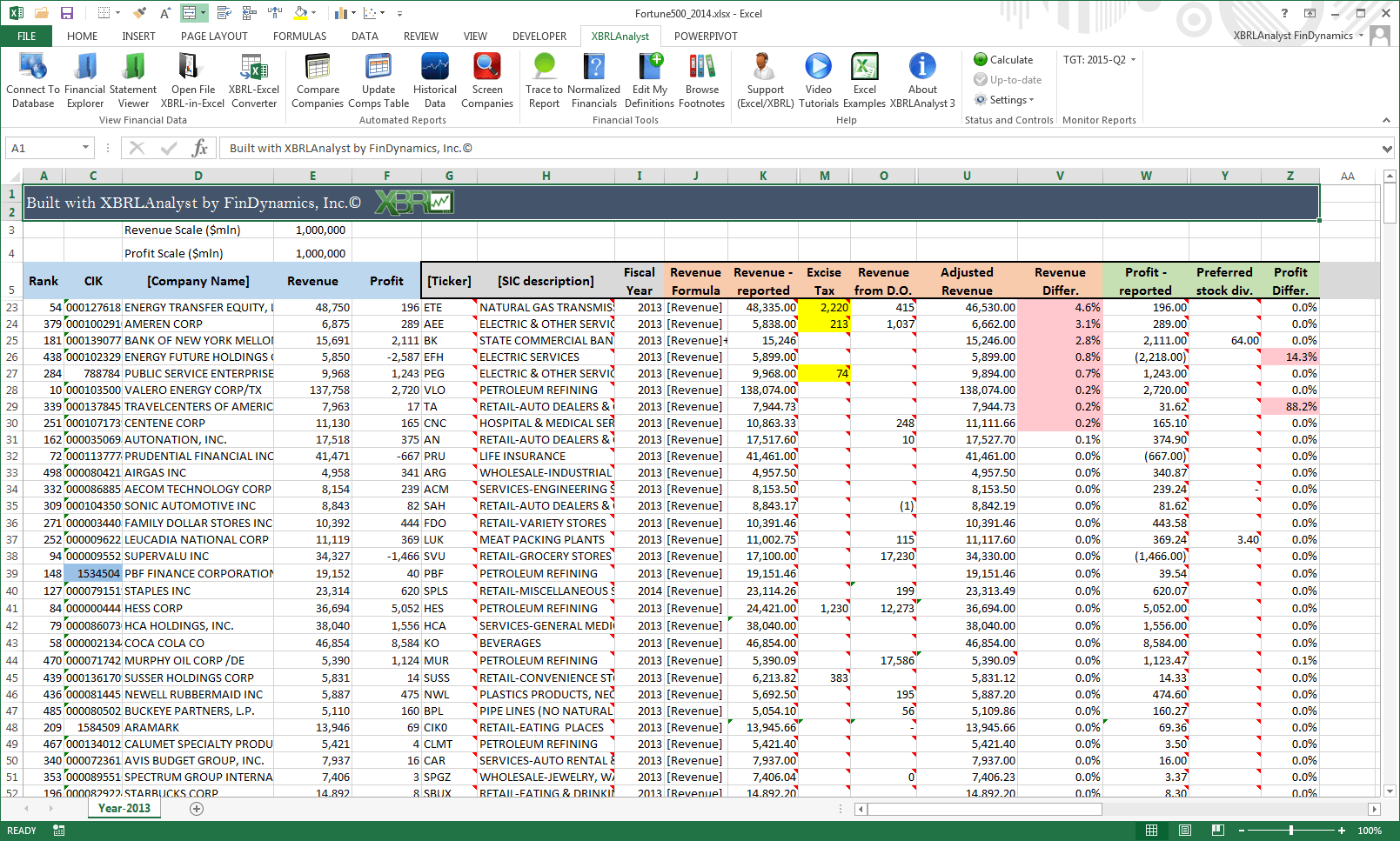Open the Financial Explorer tool

coord(84,78)
